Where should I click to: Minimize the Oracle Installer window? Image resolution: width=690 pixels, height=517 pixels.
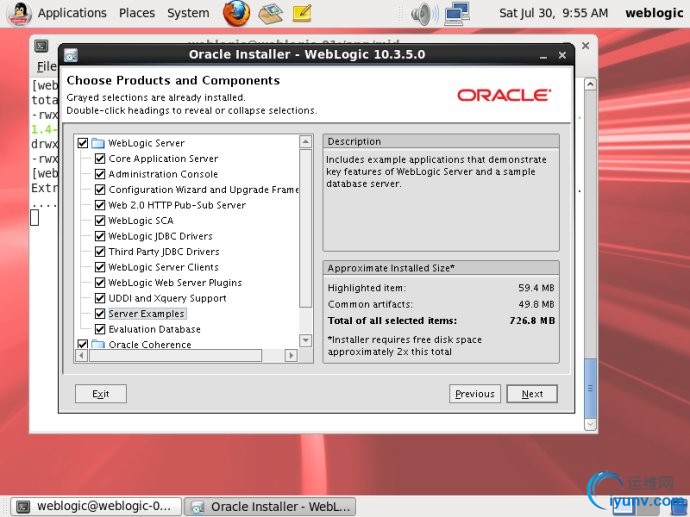[x=543, y=56]
